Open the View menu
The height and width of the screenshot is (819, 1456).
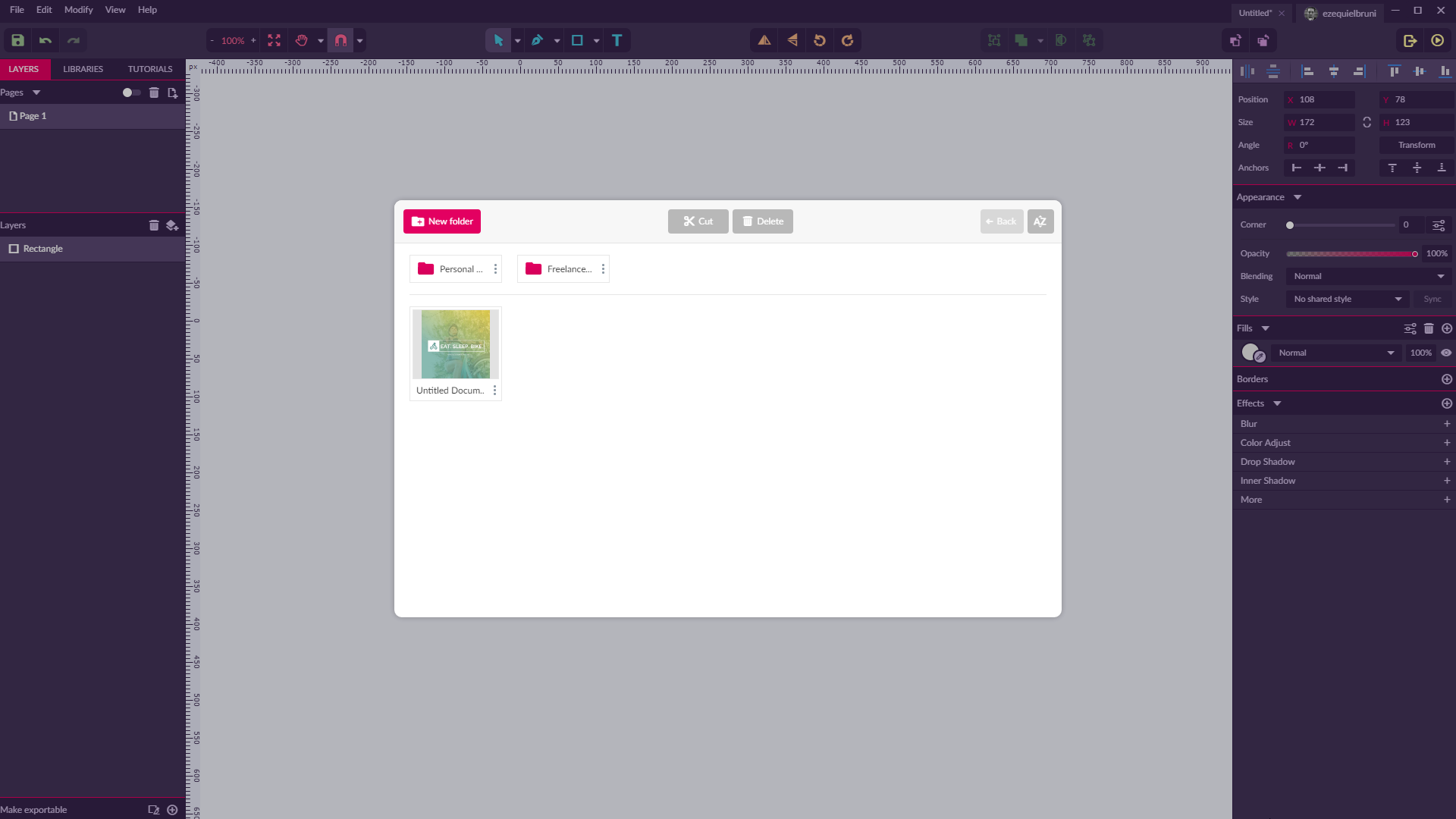[115, 10]
